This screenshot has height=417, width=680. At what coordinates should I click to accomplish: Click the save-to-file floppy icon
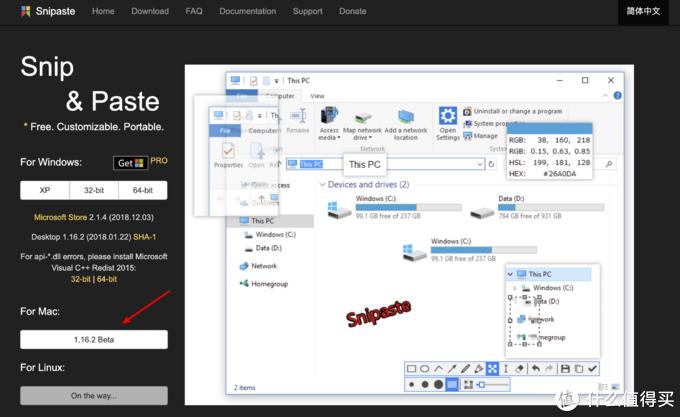(x=566, y=369)
